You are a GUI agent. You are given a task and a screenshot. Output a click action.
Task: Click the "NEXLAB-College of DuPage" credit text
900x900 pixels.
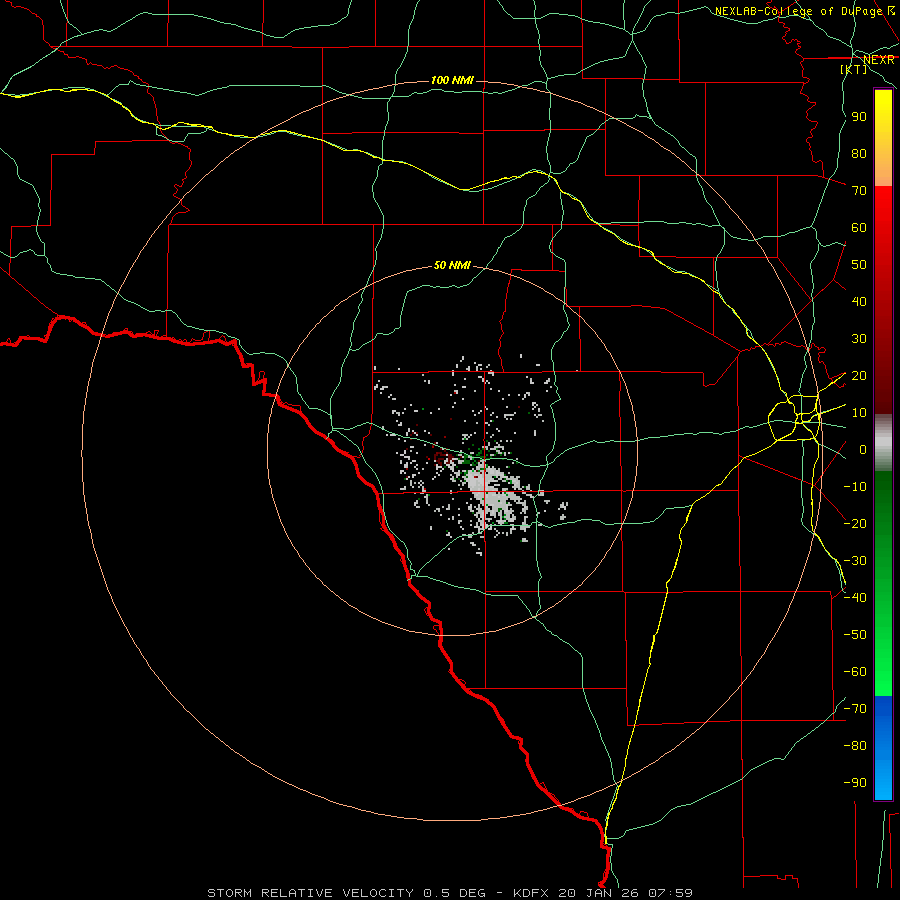(798, 11)
